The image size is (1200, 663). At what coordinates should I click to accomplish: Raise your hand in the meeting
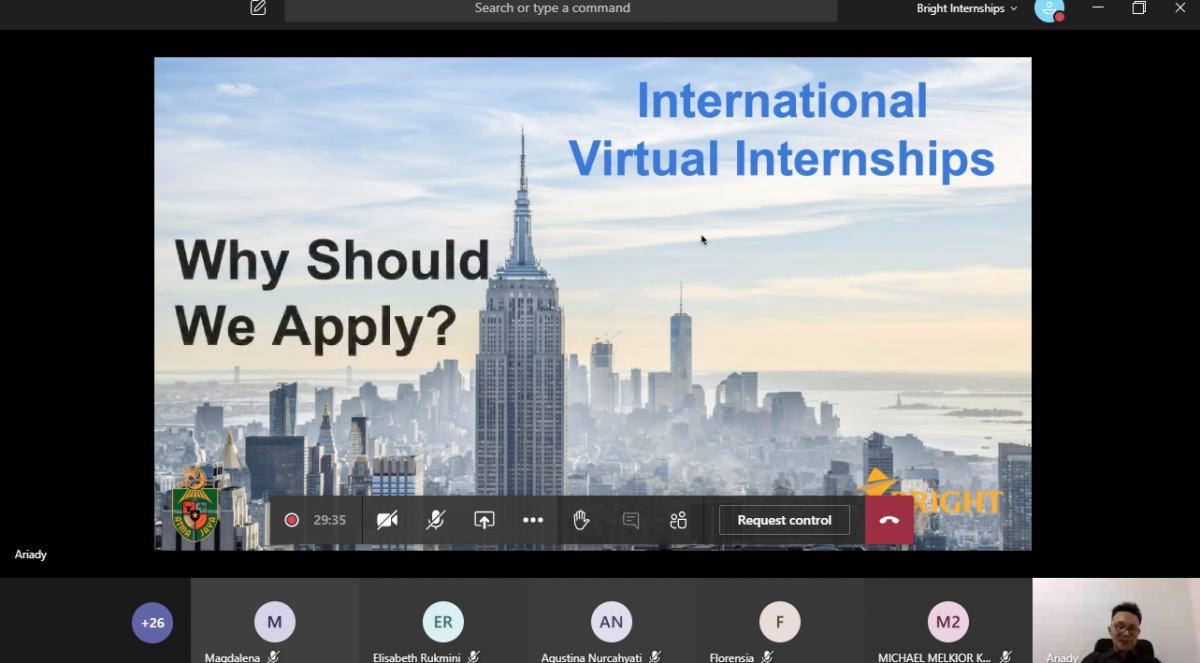581,520
